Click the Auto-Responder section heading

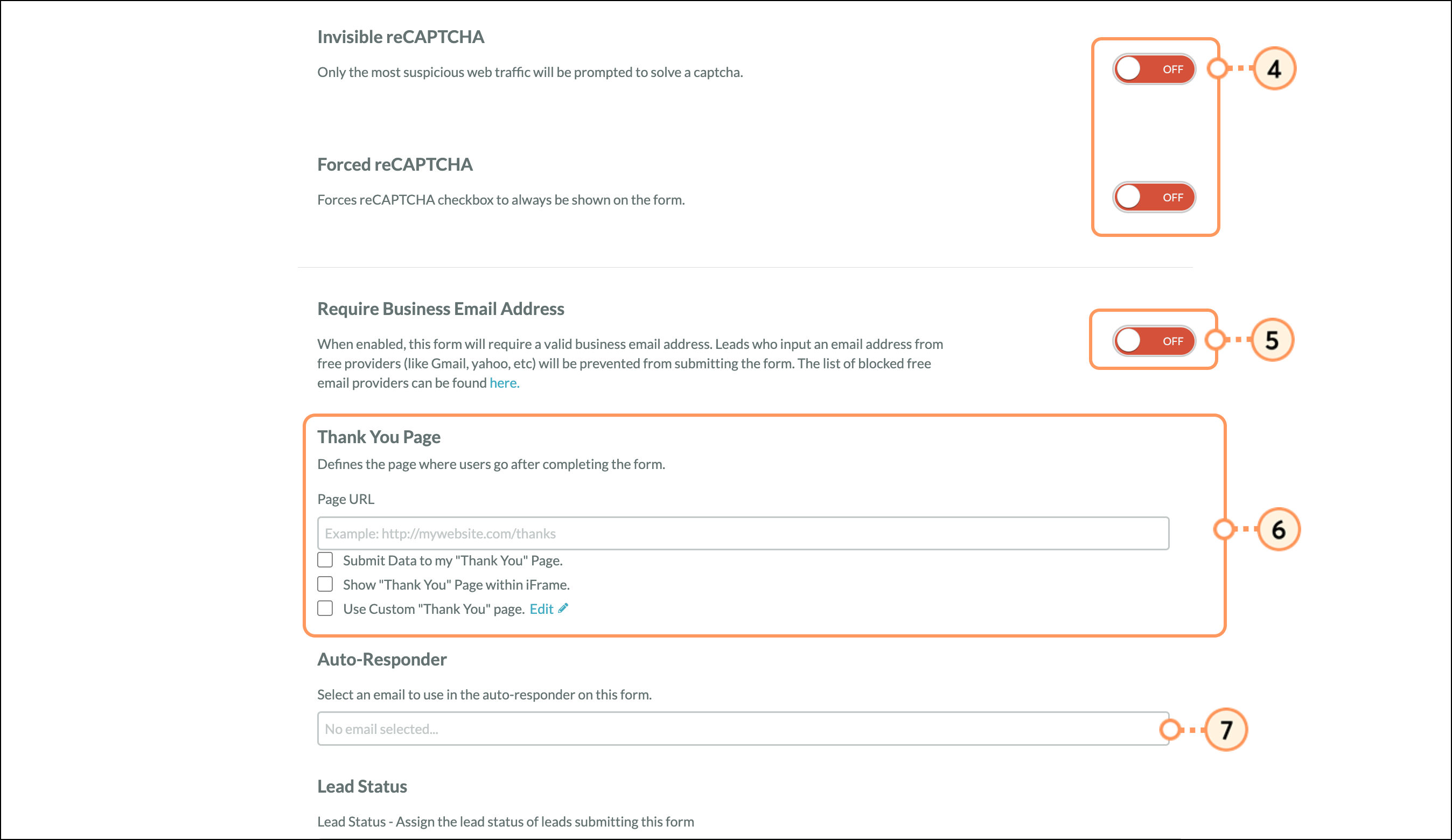(381, 660)
